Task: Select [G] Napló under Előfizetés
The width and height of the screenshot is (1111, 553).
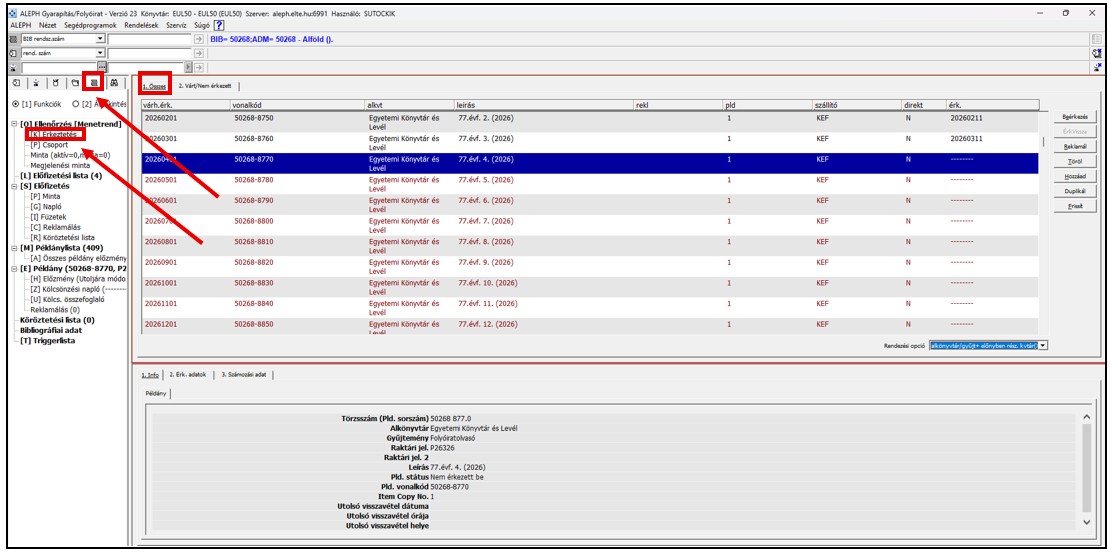Action: pyautogui.click(x=47, y=206)
